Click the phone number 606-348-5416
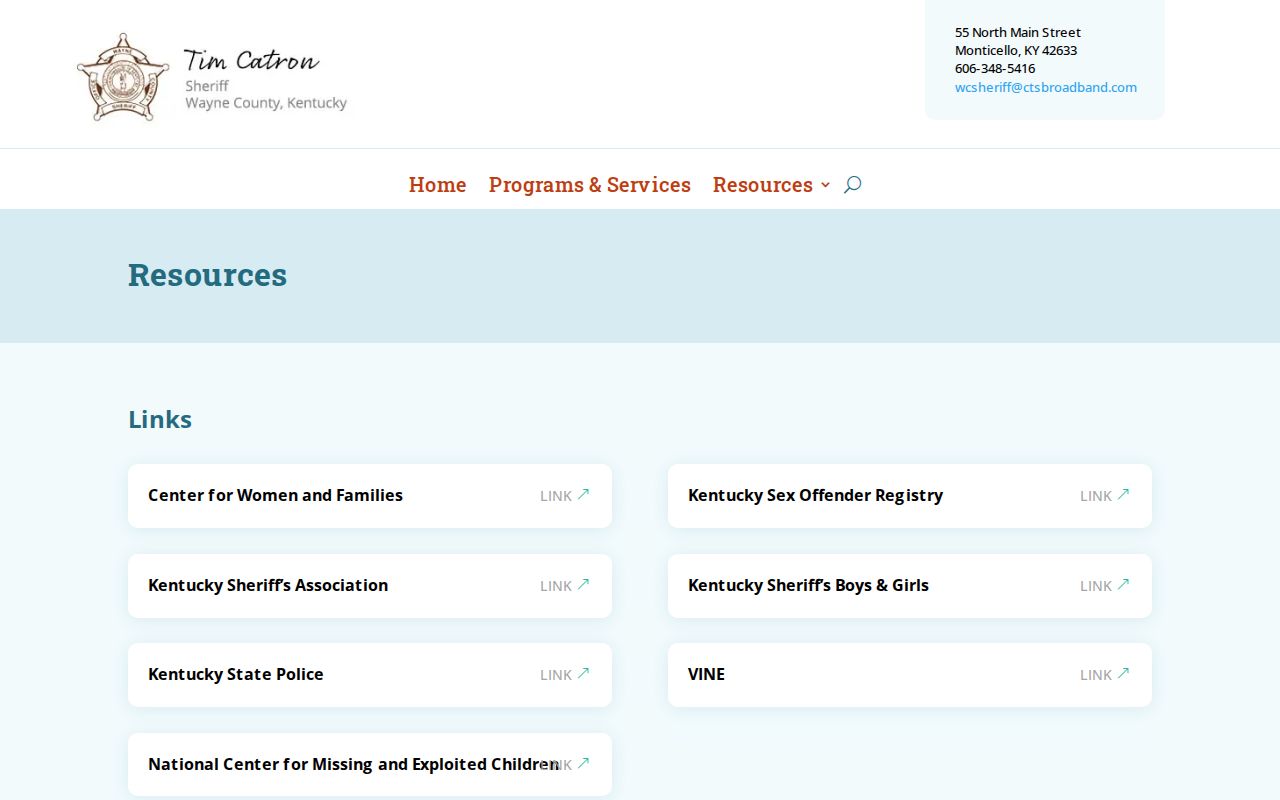The height and width of the screenshot is (800, 1280). 995,68
